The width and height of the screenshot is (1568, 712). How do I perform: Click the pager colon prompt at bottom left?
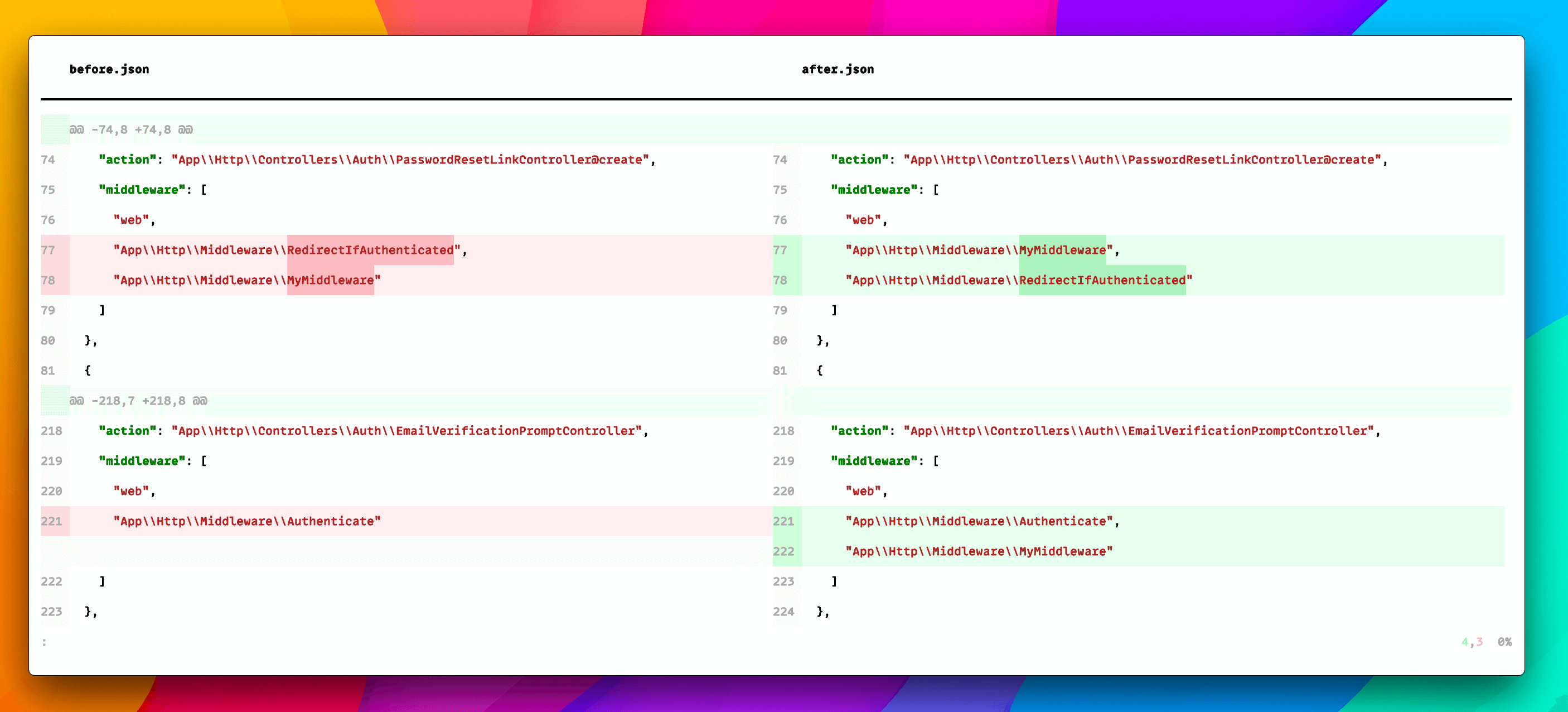tap(44, 642)
